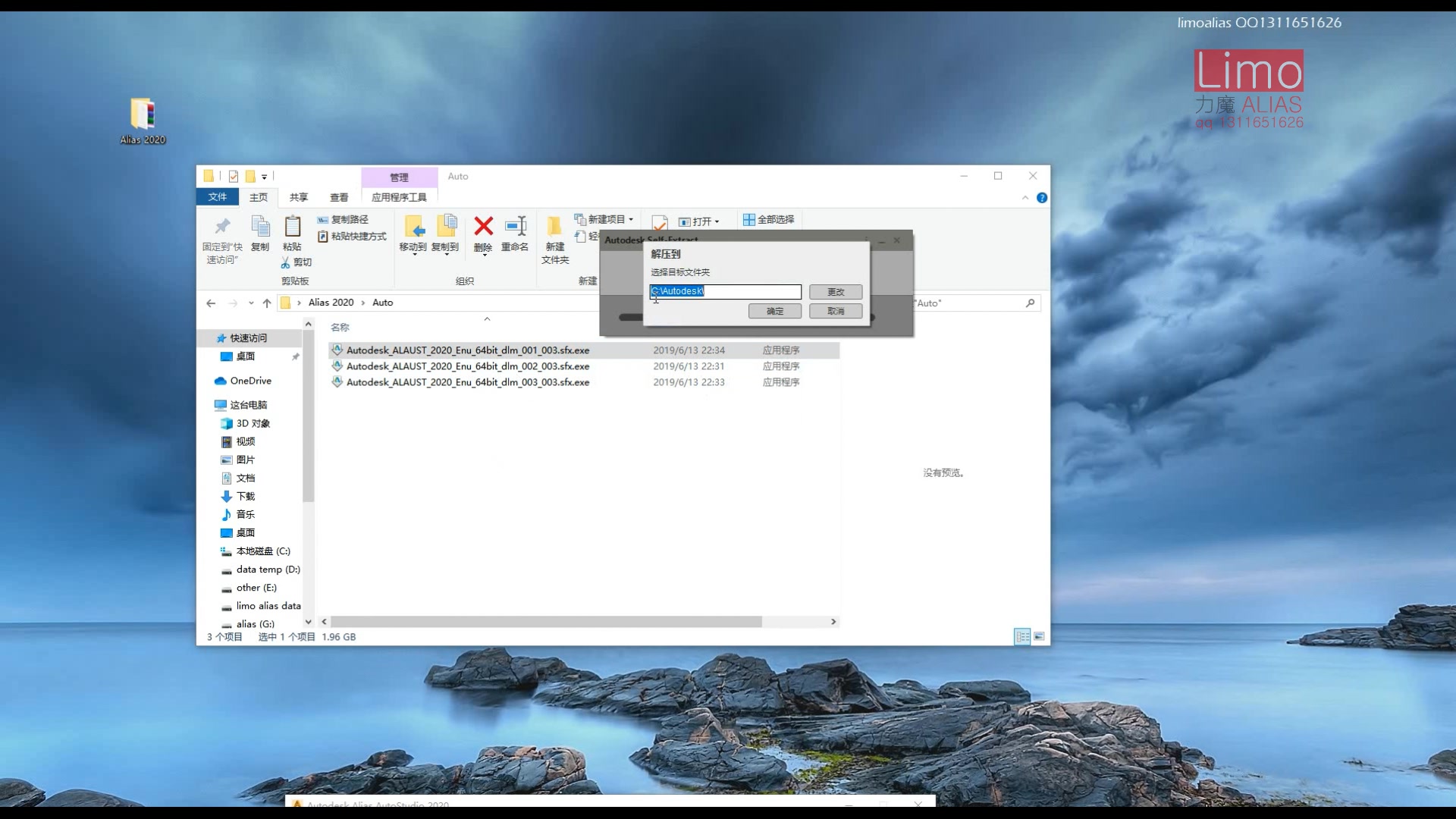1456x819 pixels.
Task: Open the Home ribbon tab
Action: tap(259, 197)
